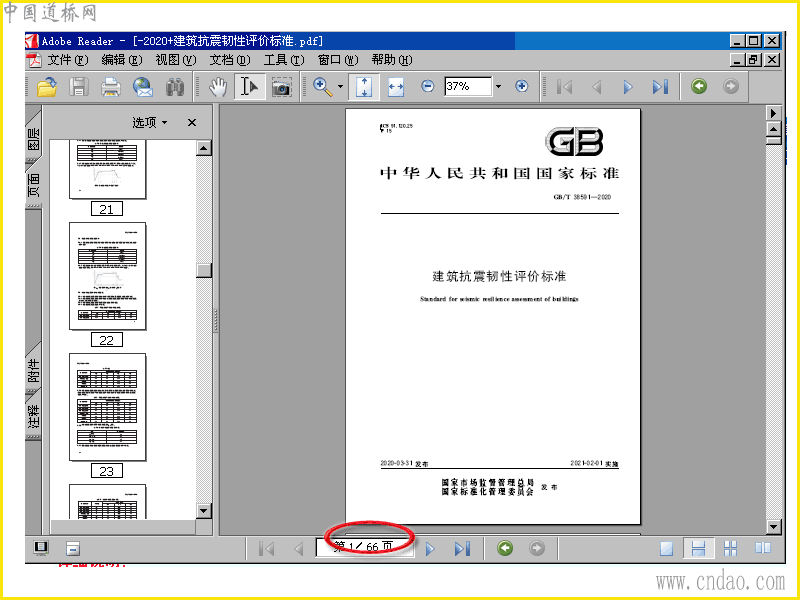Open the 工具(T) menu
Image resolution: width=800 pixels, height=600 pixels.
pyautogui.click(x=284, y=60)
